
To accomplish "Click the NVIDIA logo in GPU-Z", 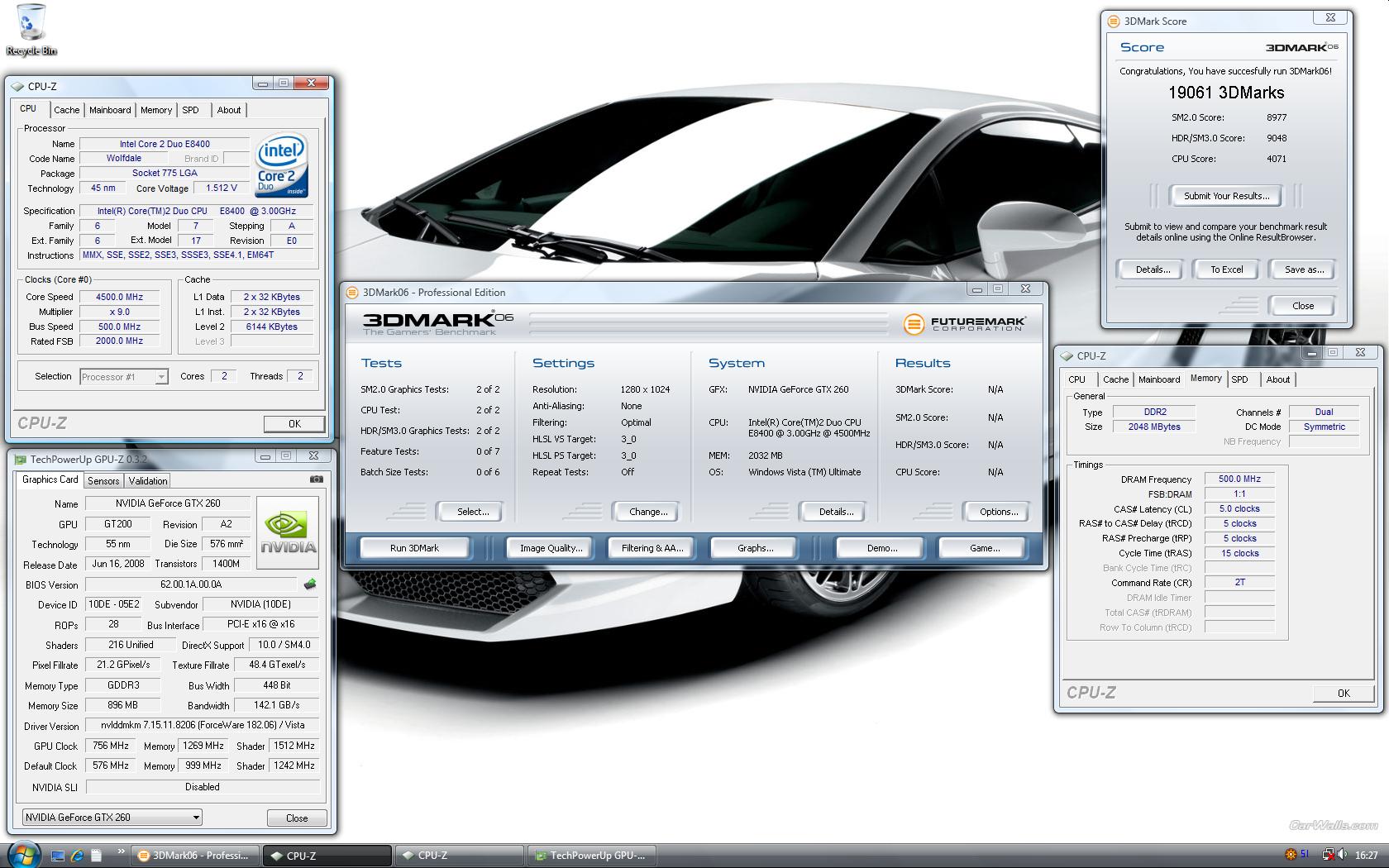I will point(288,532).
